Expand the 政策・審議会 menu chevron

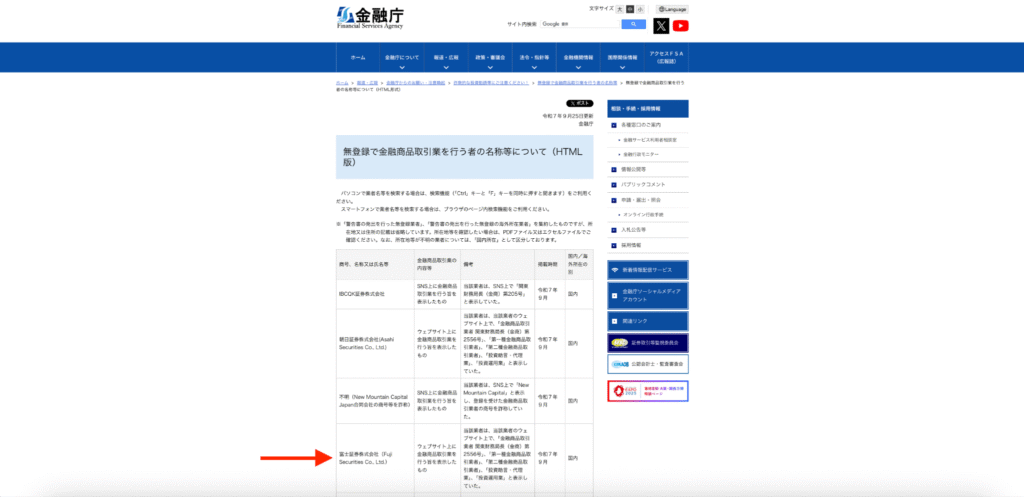(490, 67)
